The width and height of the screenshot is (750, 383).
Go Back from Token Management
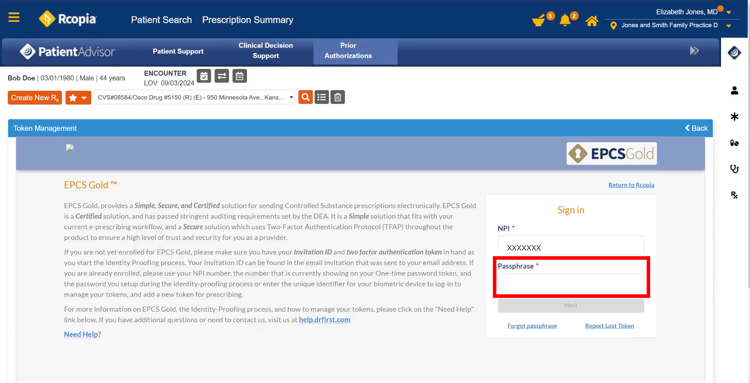[x=696, y=128]
